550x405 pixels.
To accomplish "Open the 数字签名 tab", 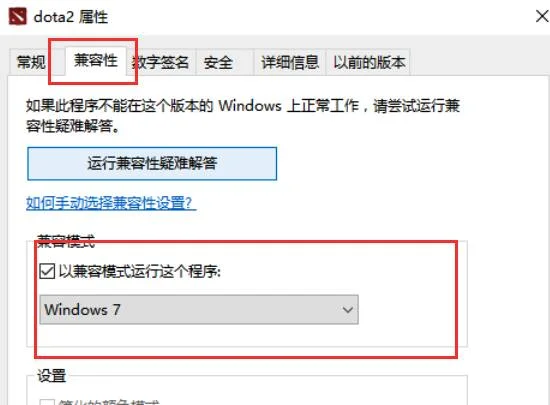I will click(x=161, y=62).
